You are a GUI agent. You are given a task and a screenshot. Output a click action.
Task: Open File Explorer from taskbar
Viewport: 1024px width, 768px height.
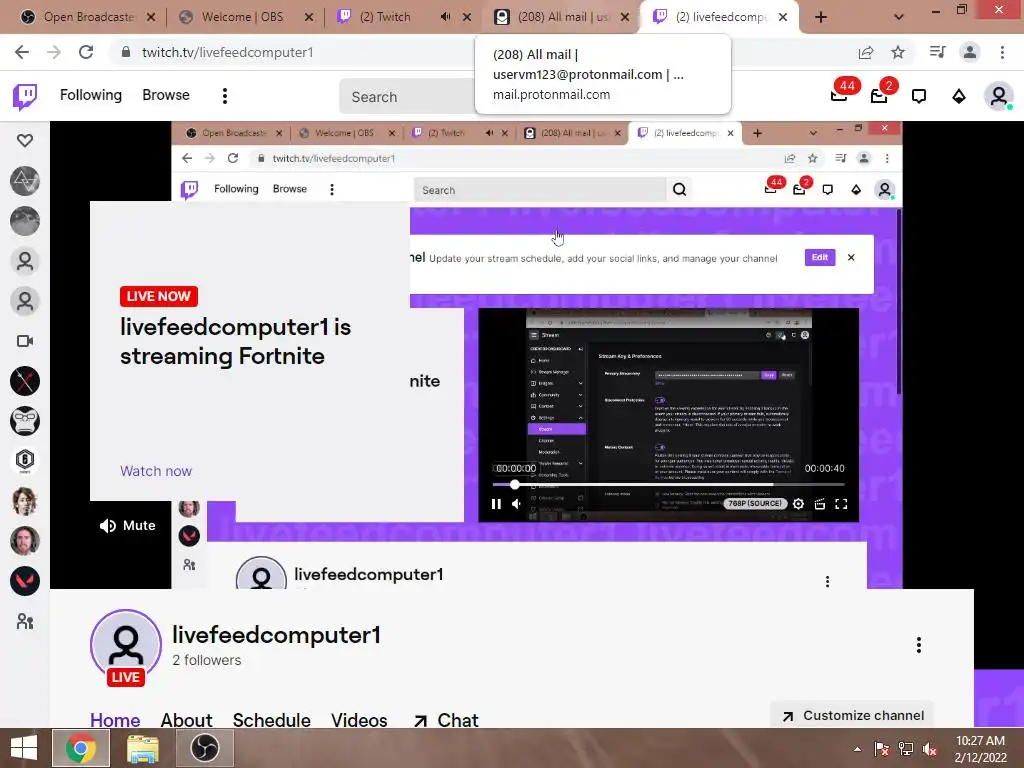pos(142,748)
